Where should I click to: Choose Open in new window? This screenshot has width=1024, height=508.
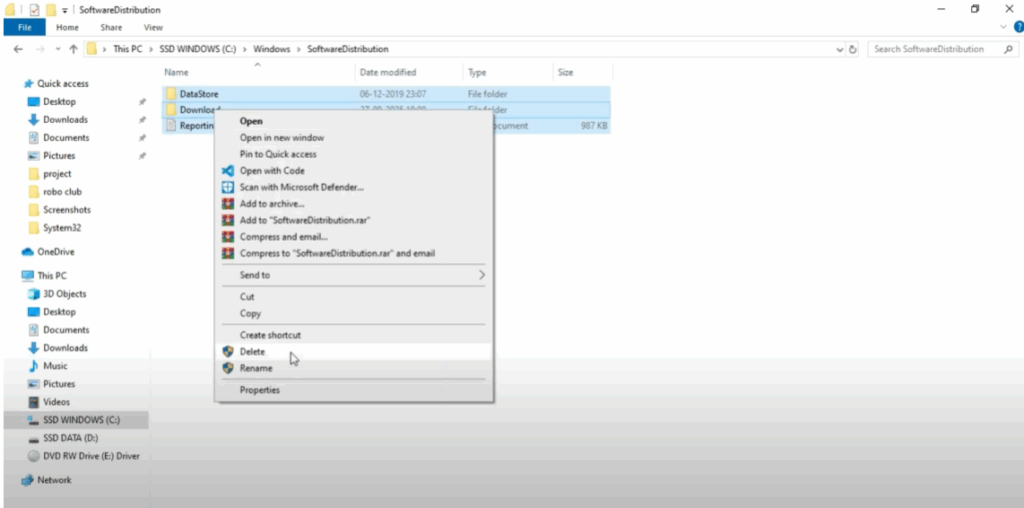[353, 138]
